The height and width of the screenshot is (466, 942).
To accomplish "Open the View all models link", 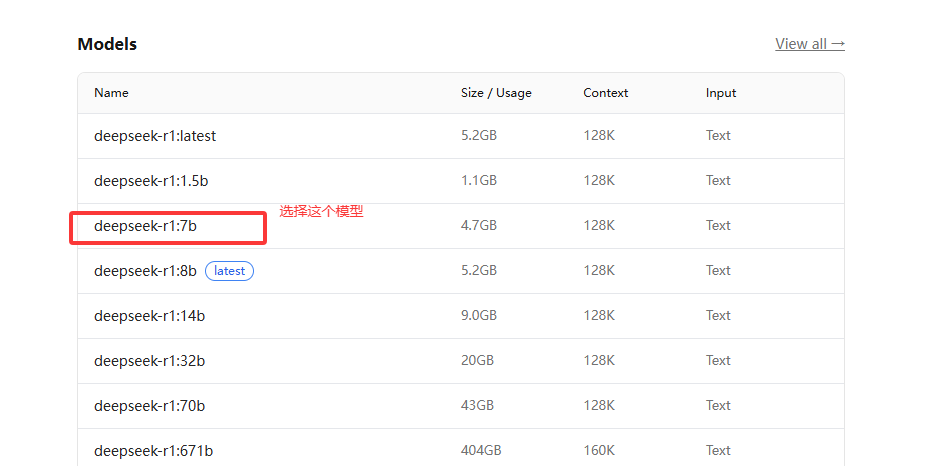I will coord(810,44).
